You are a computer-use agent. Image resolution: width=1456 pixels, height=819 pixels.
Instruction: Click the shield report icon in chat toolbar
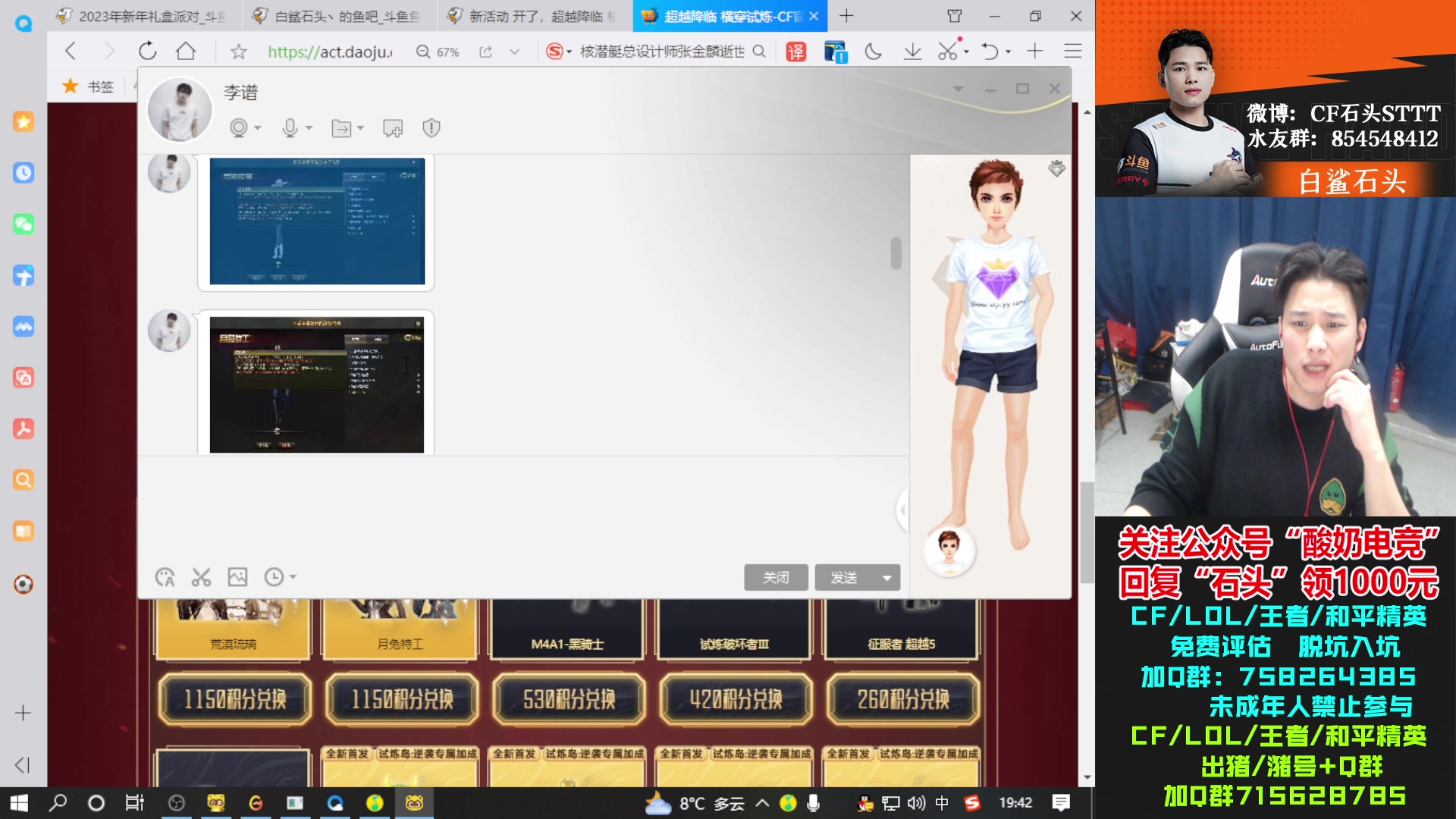431,128
